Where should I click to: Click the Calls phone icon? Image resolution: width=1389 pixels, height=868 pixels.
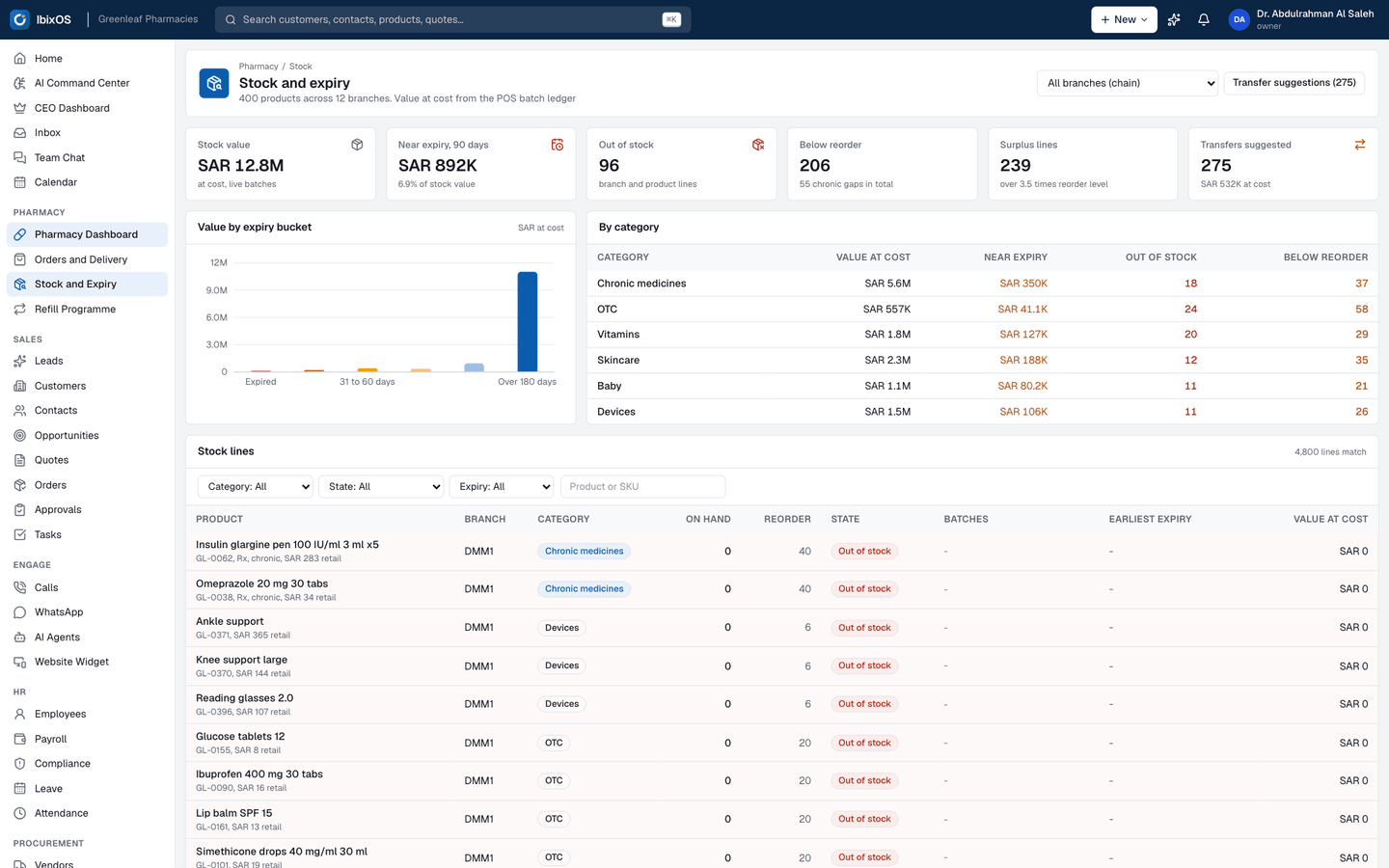tap(19, 587)
